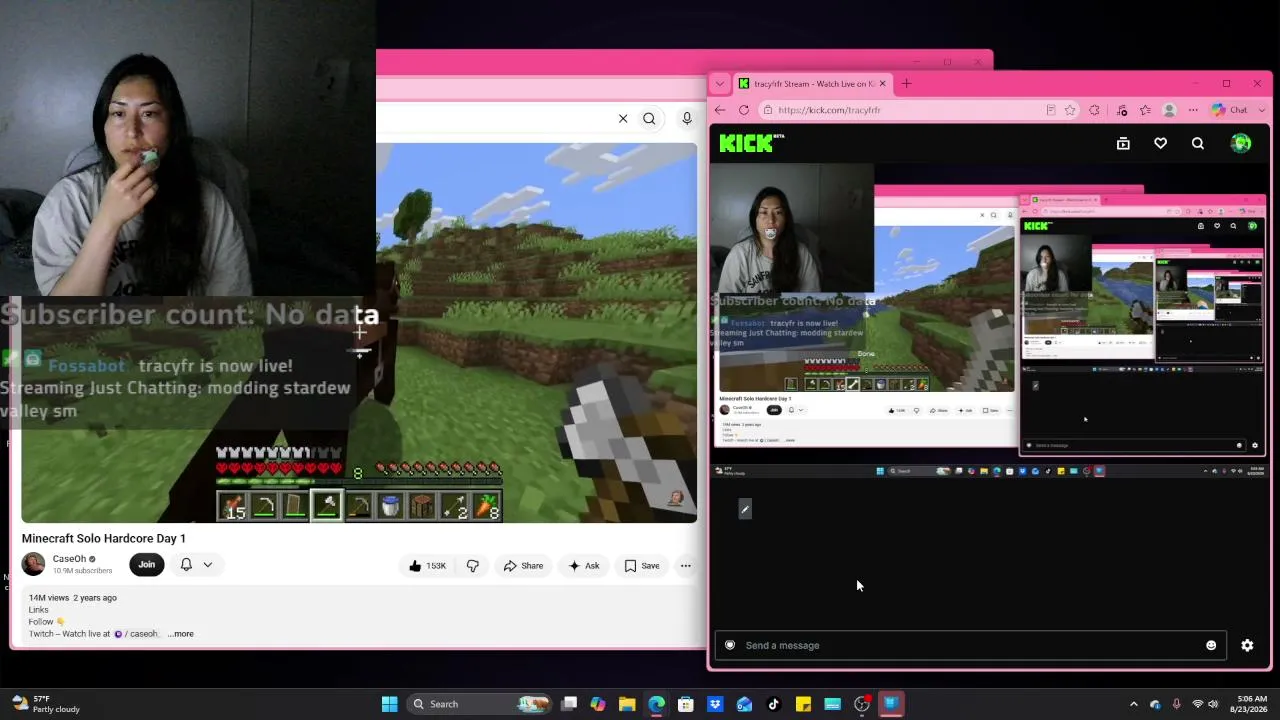This screenshot has width=1280, height=720.
Task: Save the video to a playlist
Action: click(x=642, y=566)
